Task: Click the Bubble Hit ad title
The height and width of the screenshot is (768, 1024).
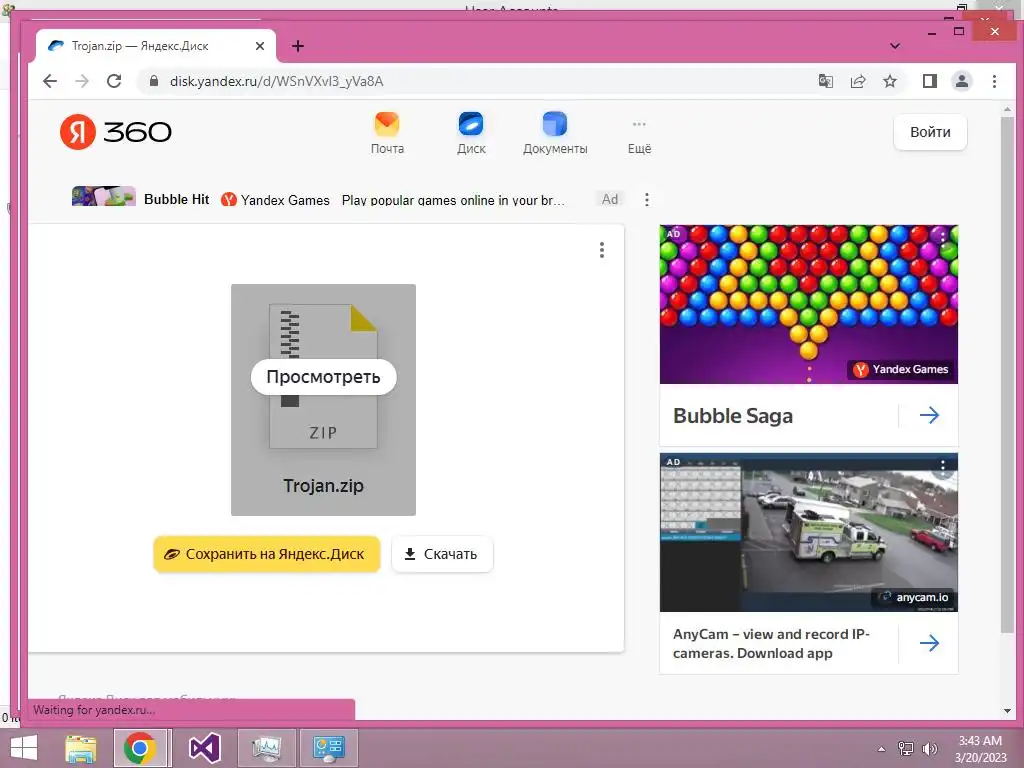Action: tap(176, 199)
